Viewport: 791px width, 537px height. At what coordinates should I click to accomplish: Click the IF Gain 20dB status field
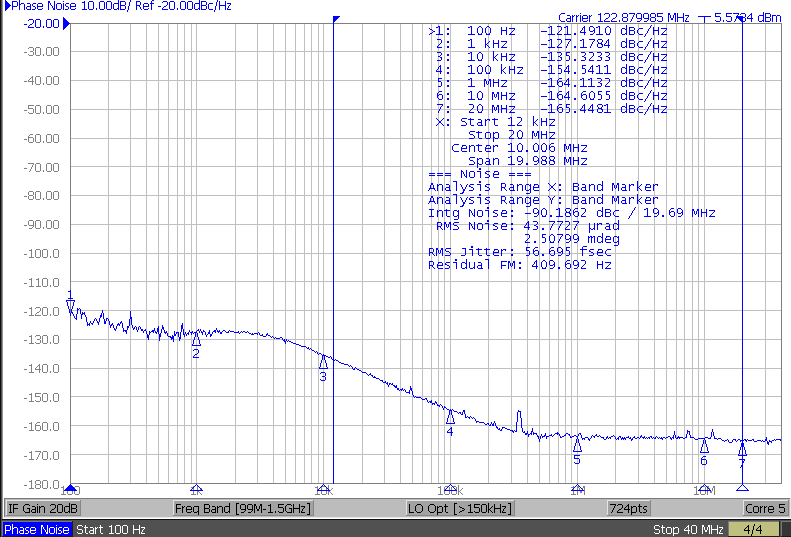click(x=42, y=508)
